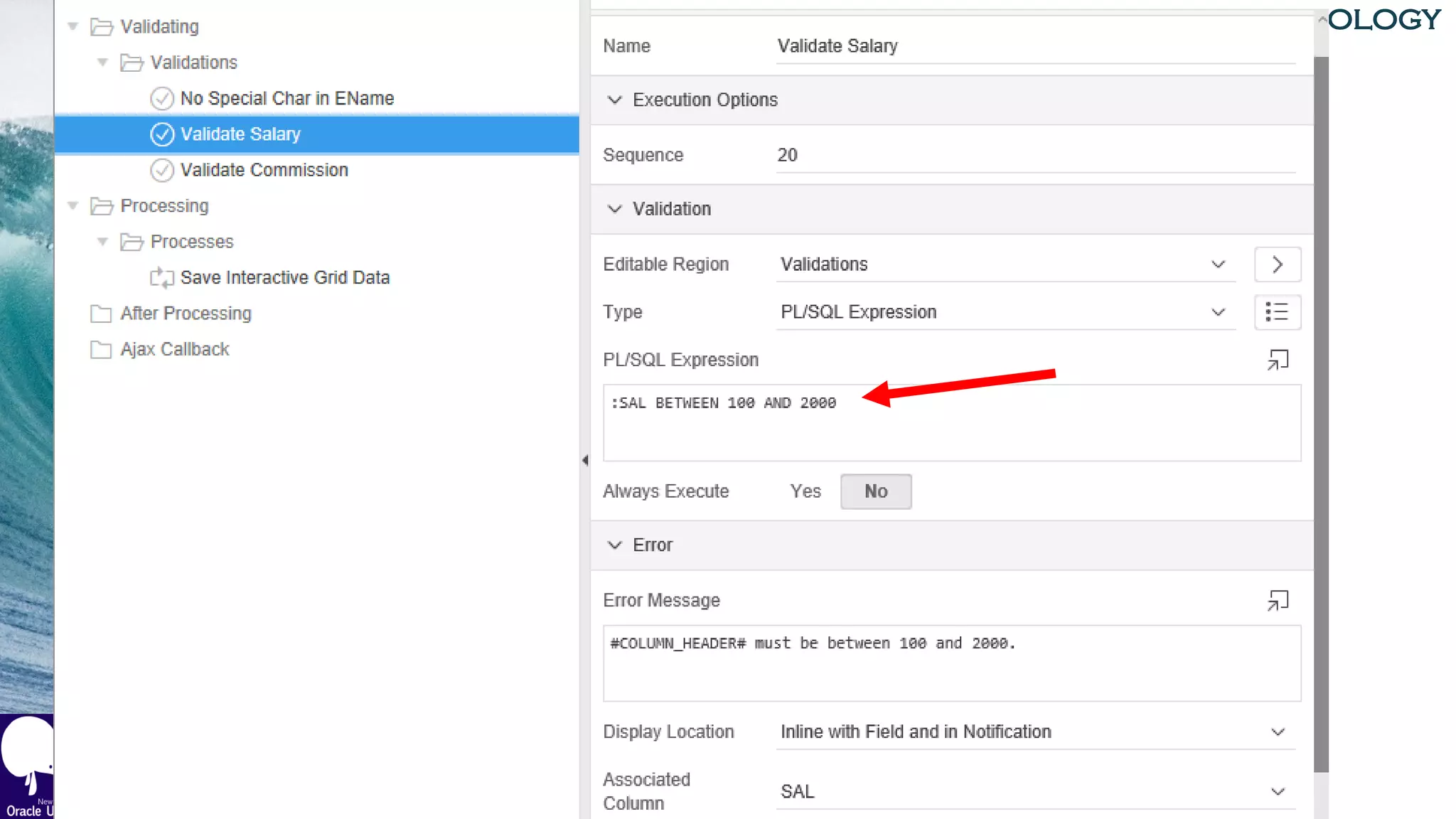Open code editor for Error Message
Viewport: 1456px width, 819px height.
[1278, 601]
